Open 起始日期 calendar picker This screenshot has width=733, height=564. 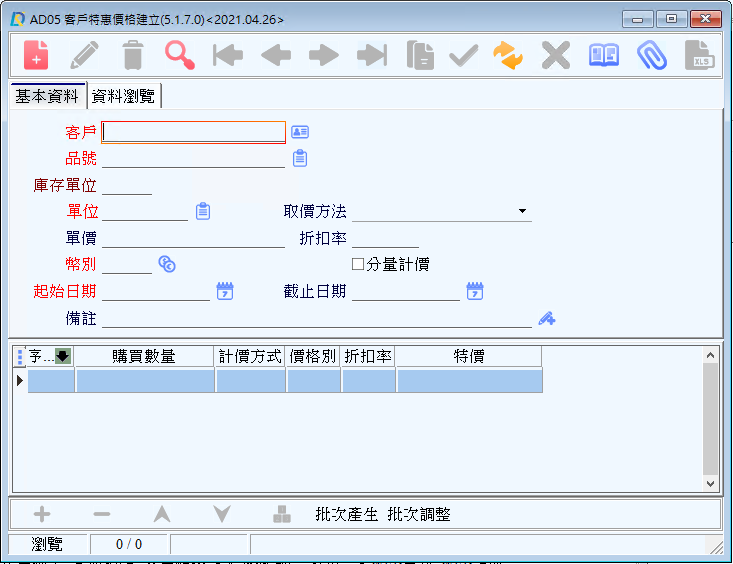point(225,291)
